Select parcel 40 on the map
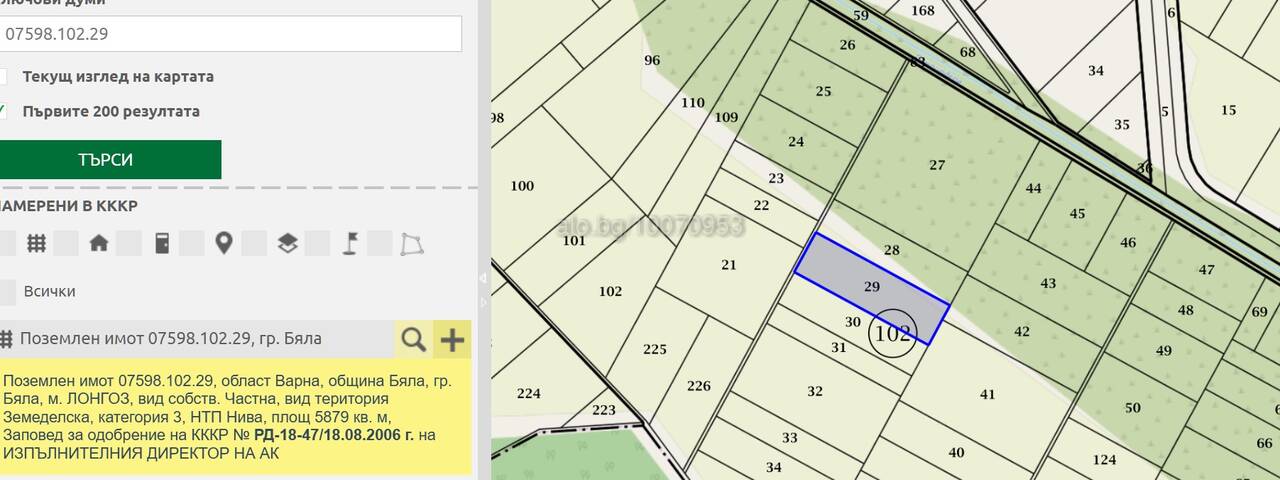The image size is (1280, 480). pos(956,453)
